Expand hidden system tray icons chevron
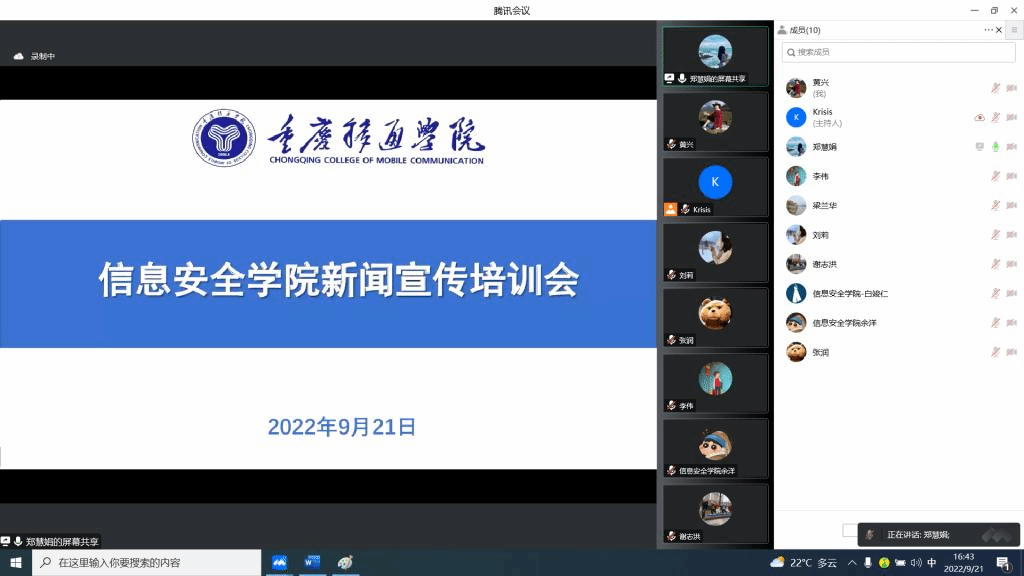Screen dimensions: 1024x576 pyautogui.click(x=852, y=563)
